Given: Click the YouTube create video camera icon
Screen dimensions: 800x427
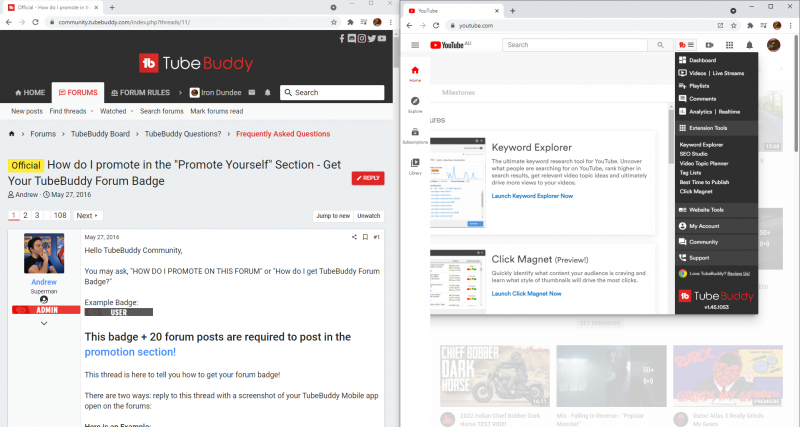Looking at the screenshot, I should click(709, 45).
